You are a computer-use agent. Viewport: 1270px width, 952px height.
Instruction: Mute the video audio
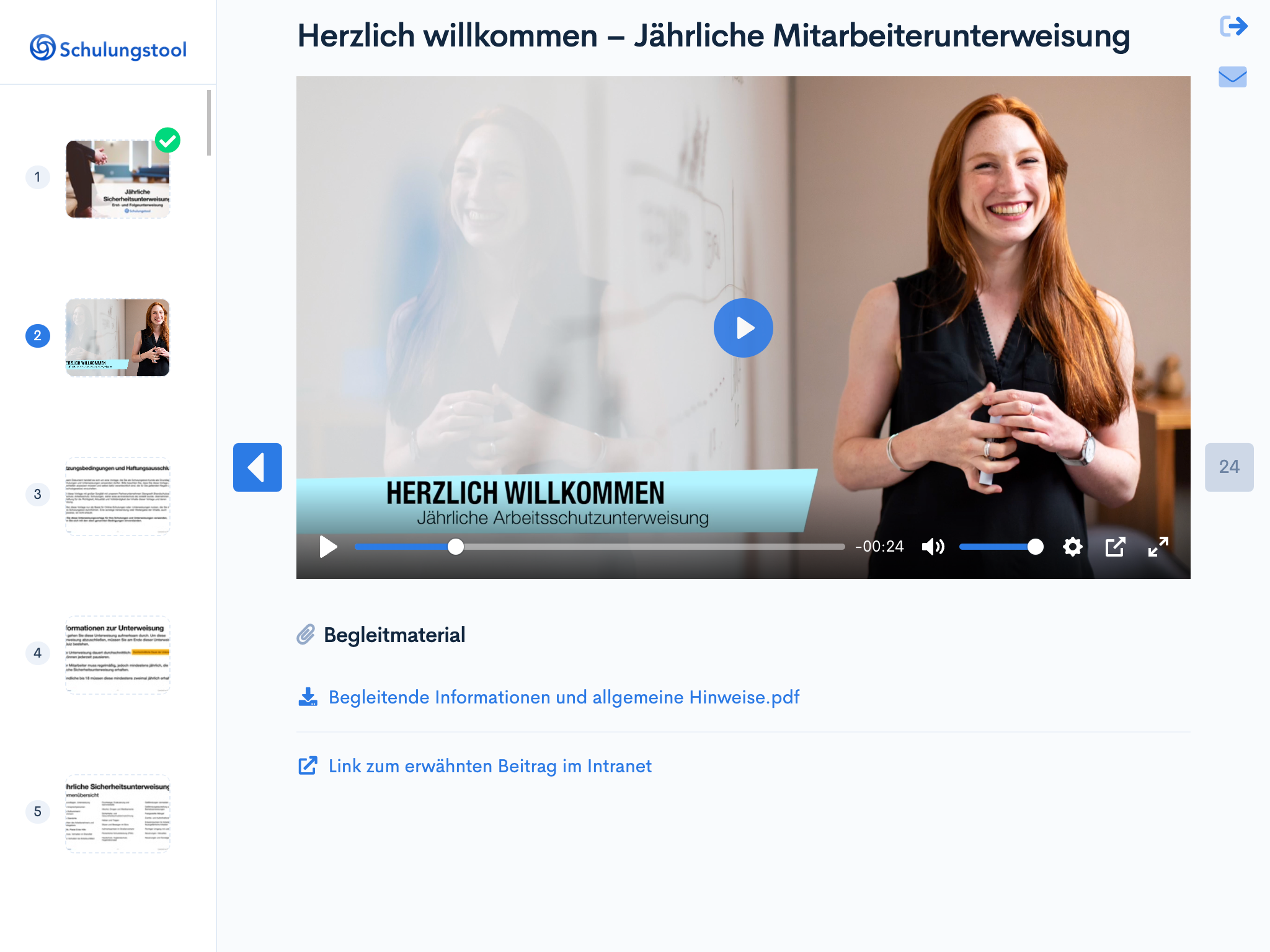[x=933, y=546]
